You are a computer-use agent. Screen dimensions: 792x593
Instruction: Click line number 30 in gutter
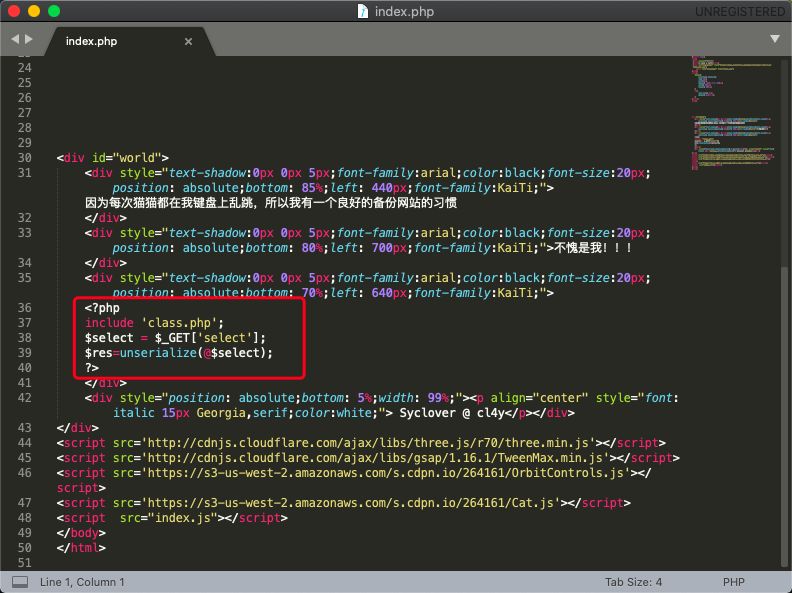click(25, 158)
